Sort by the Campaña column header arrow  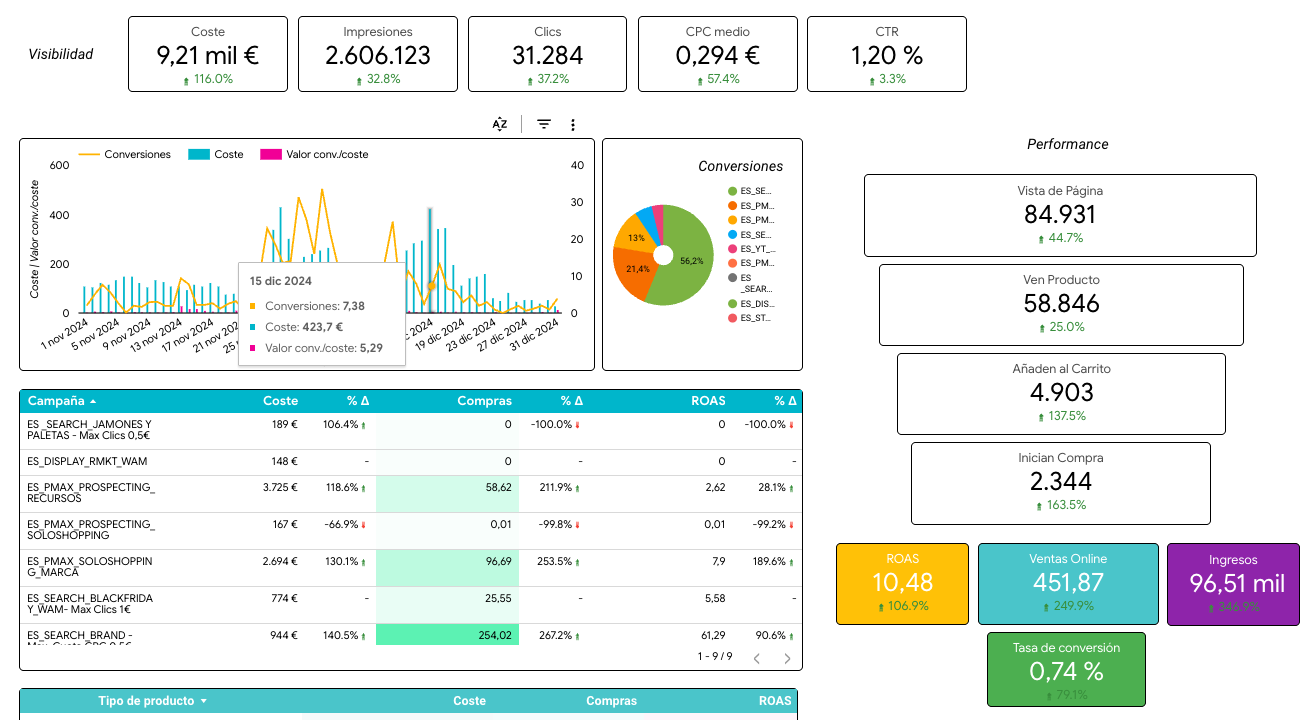94,401
